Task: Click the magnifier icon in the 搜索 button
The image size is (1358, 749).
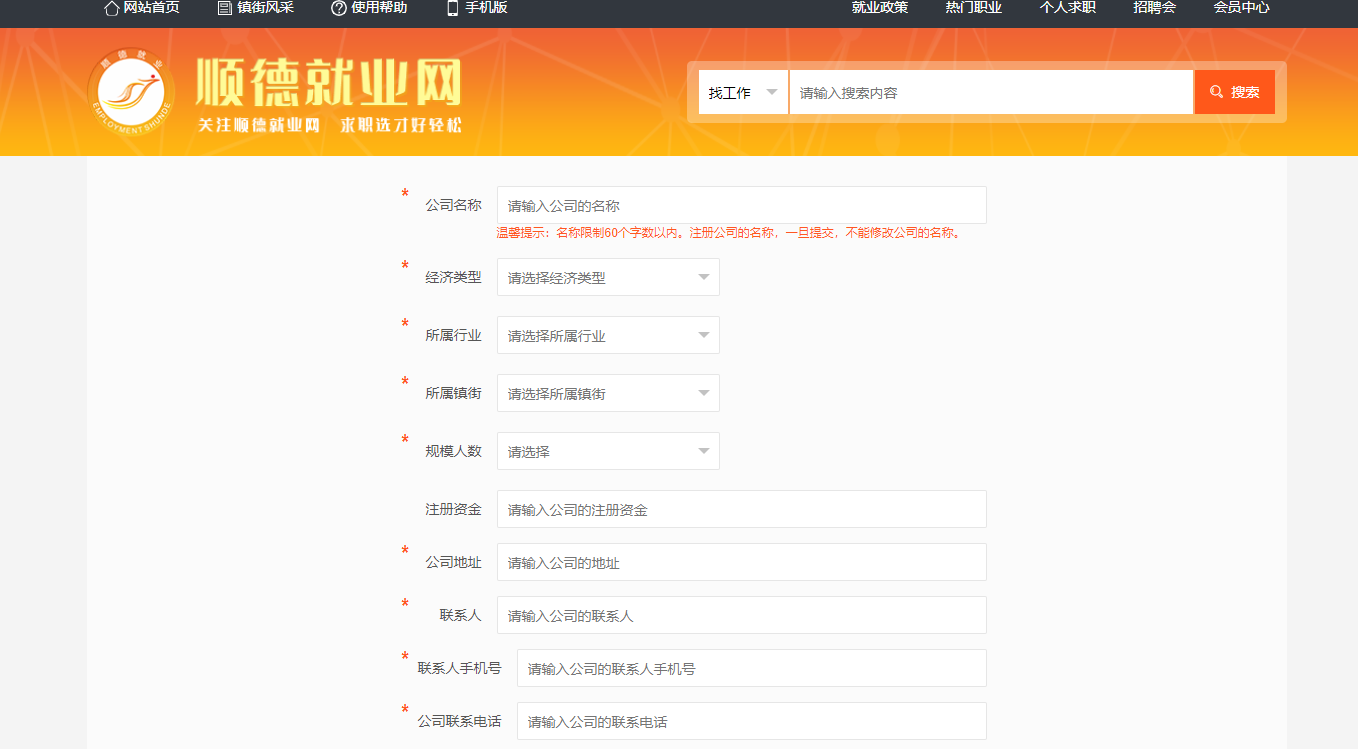Action: (1216, 92)
